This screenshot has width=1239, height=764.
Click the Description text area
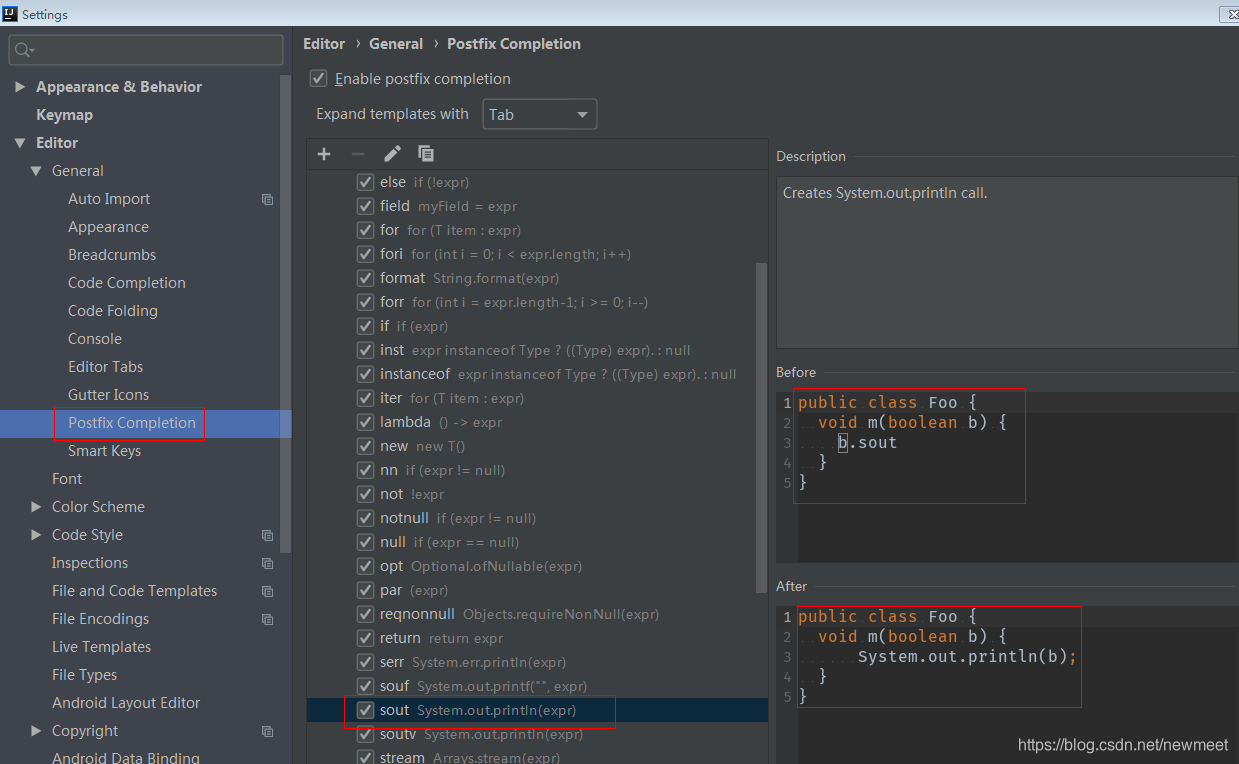pos(1007,262)
